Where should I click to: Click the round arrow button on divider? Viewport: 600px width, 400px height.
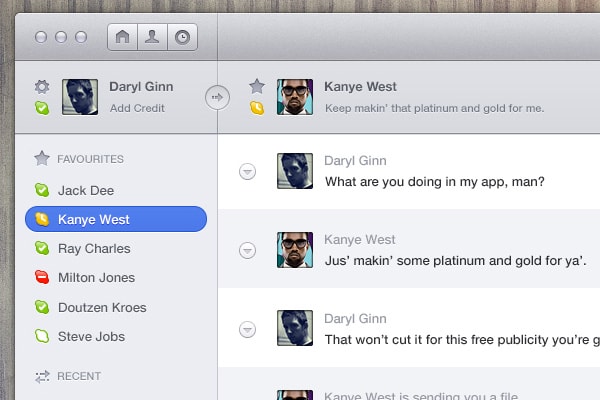tap(217, 97)
